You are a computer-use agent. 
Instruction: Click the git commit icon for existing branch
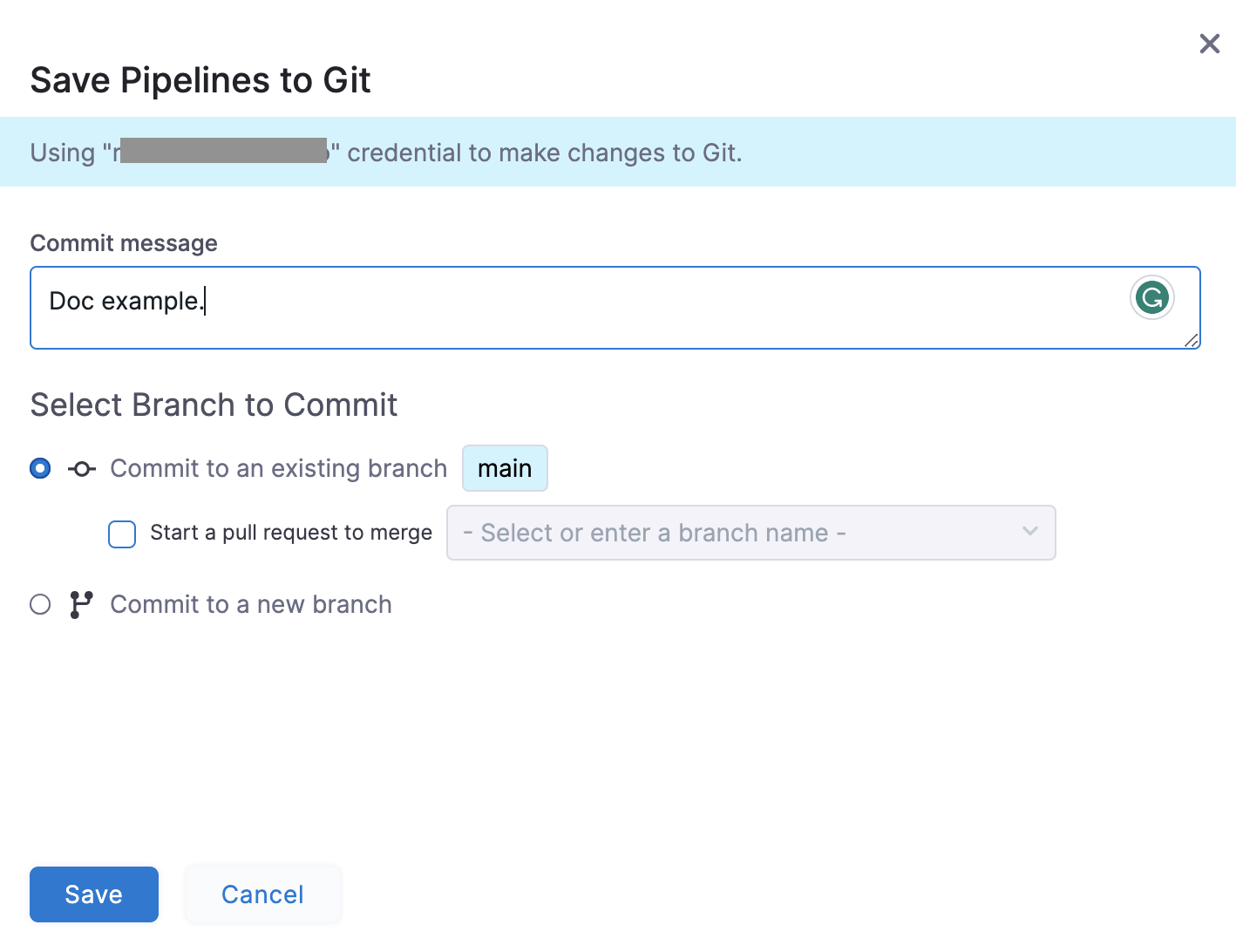82,469
